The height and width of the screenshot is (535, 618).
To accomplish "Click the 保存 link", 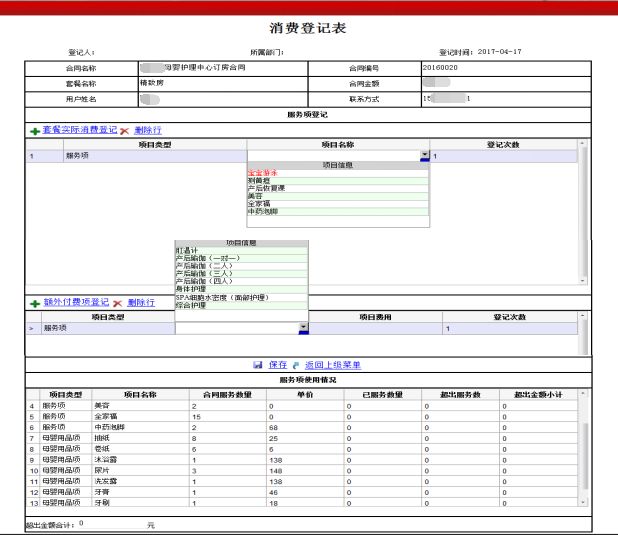I will tap(278, 365).
